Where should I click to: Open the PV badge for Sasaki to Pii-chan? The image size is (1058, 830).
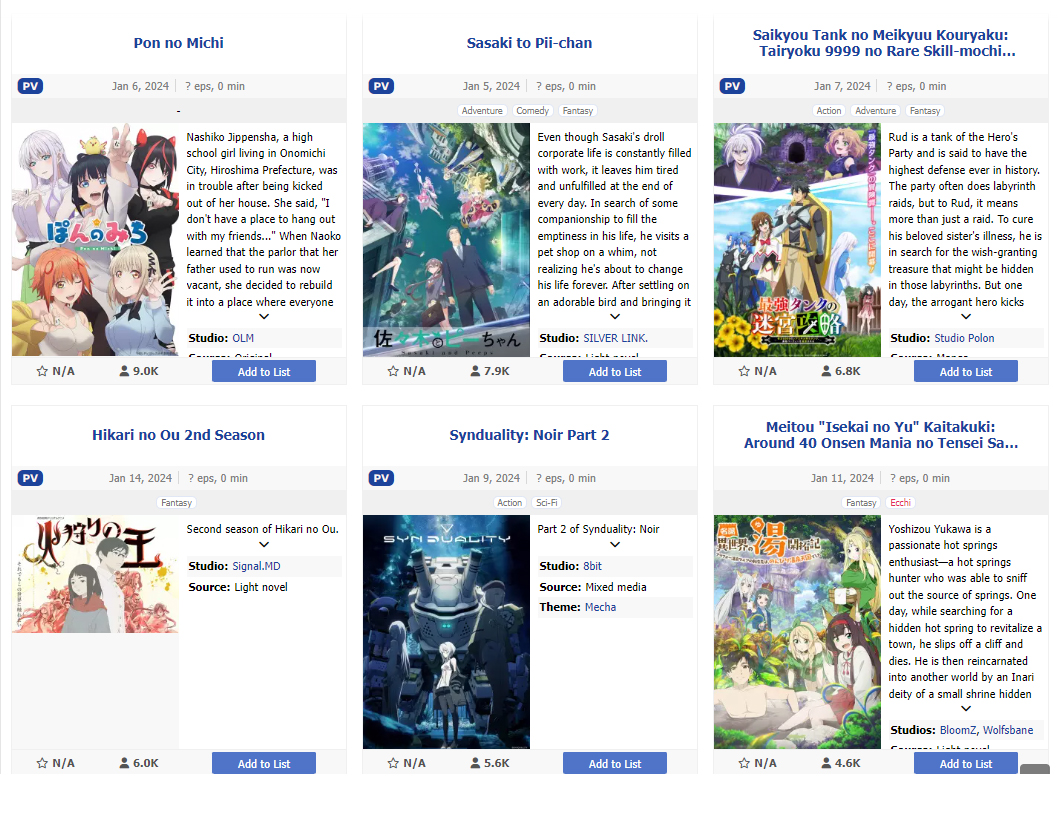[381, 86]
